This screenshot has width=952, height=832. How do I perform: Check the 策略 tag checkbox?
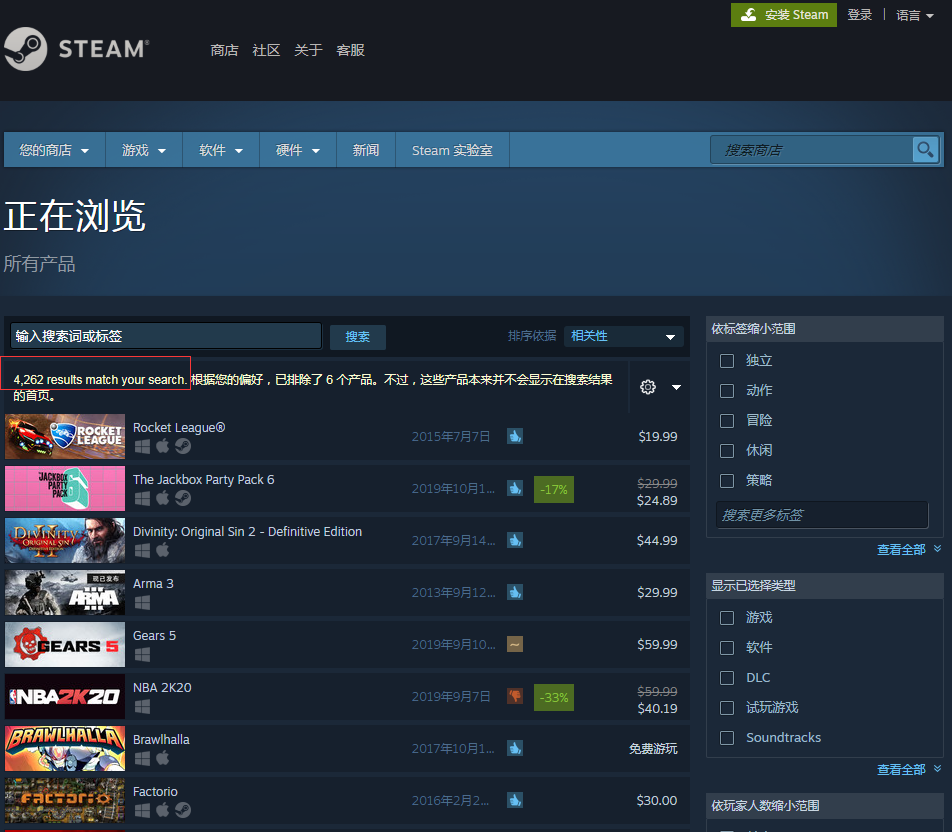pos(727,480)
